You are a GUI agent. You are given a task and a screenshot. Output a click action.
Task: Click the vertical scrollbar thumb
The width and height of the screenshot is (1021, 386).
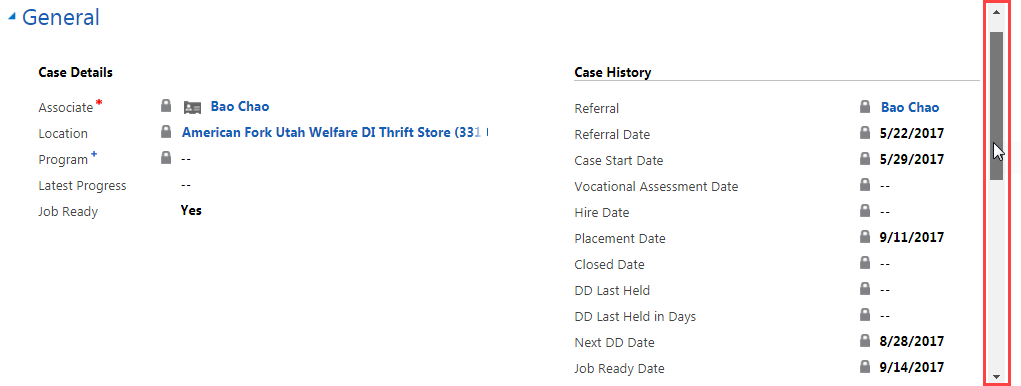pyautogui.click(x=996, y=105)
